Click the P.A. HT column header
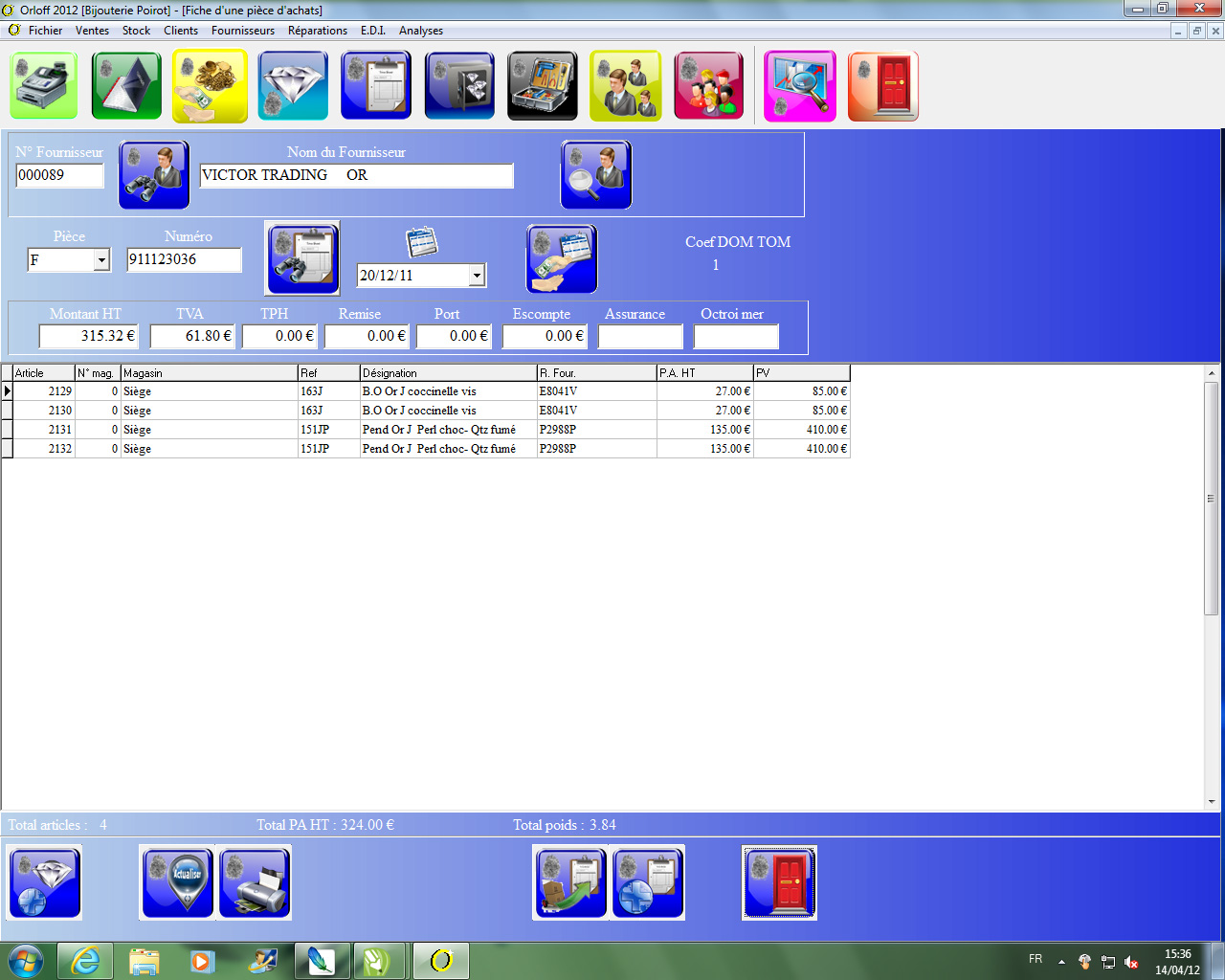Viewport: 1225px width, 980px height. 704,373
